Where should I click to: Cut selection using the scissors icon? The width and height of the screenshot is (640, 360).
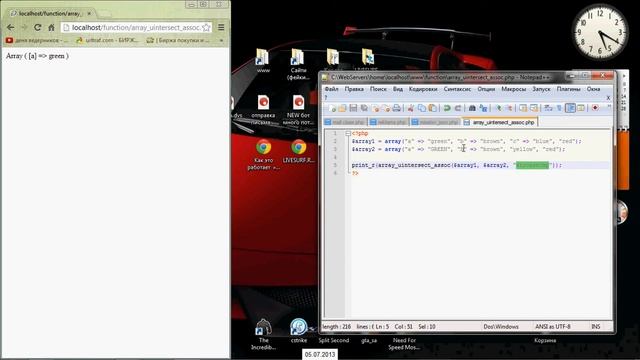click(411, 108)
